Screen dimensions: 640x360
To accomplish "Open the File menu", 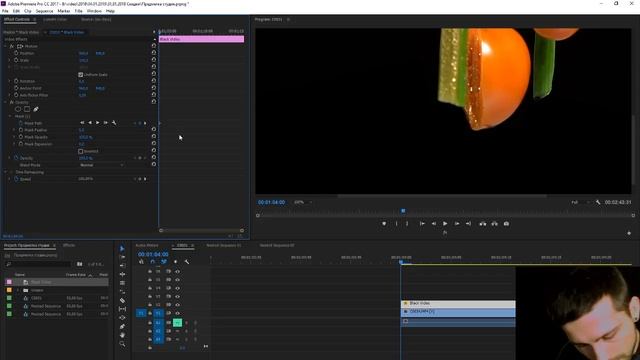I will [x=5, y=11].
